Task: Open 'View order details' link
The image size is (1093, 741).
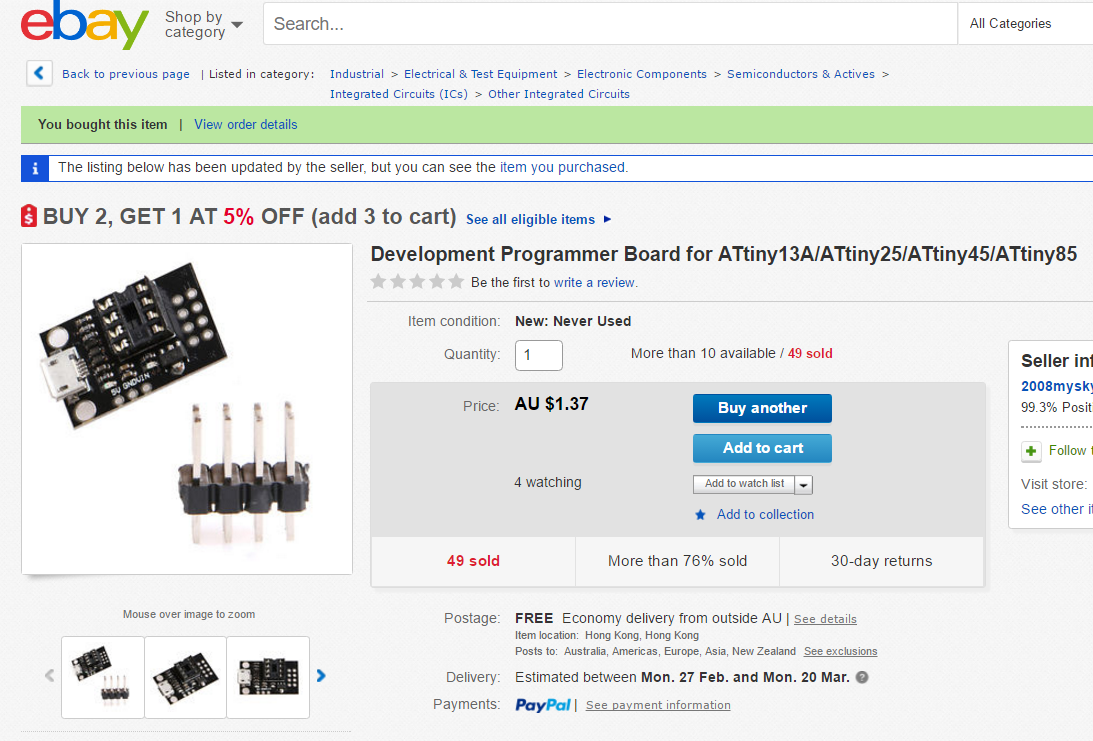Action: pyautogui.click(x=245, y=124)
